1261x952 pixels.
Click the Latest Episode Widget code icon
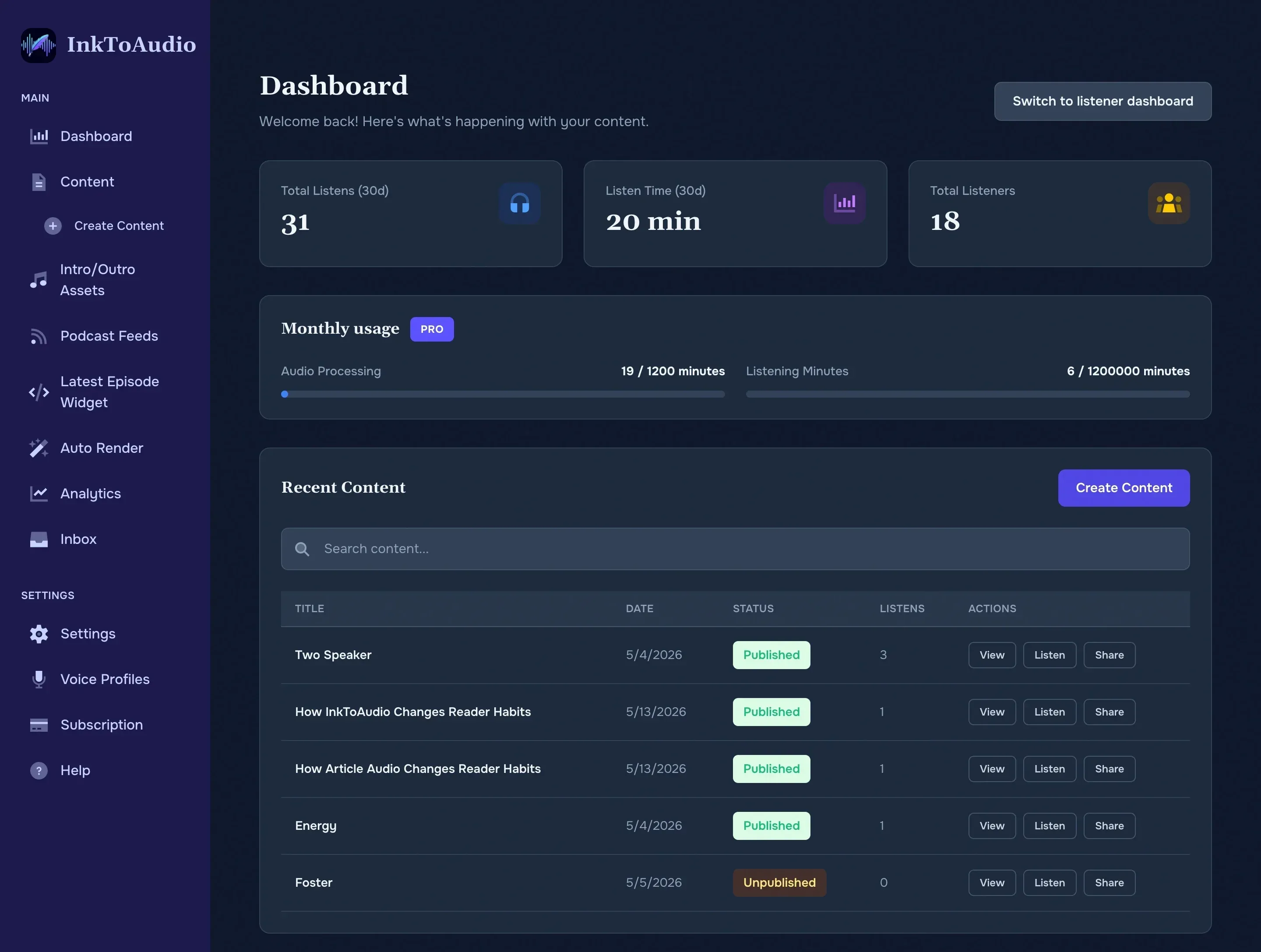click(39, 392)
